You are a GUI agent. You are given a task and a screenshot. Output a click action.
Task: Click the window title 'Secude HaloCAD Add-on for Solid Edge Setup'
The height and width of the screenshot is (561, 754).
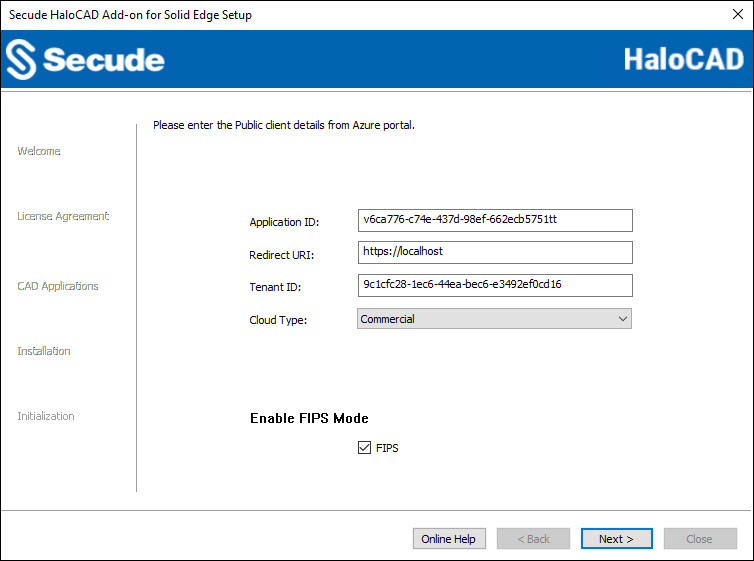[x=130, y=15]
